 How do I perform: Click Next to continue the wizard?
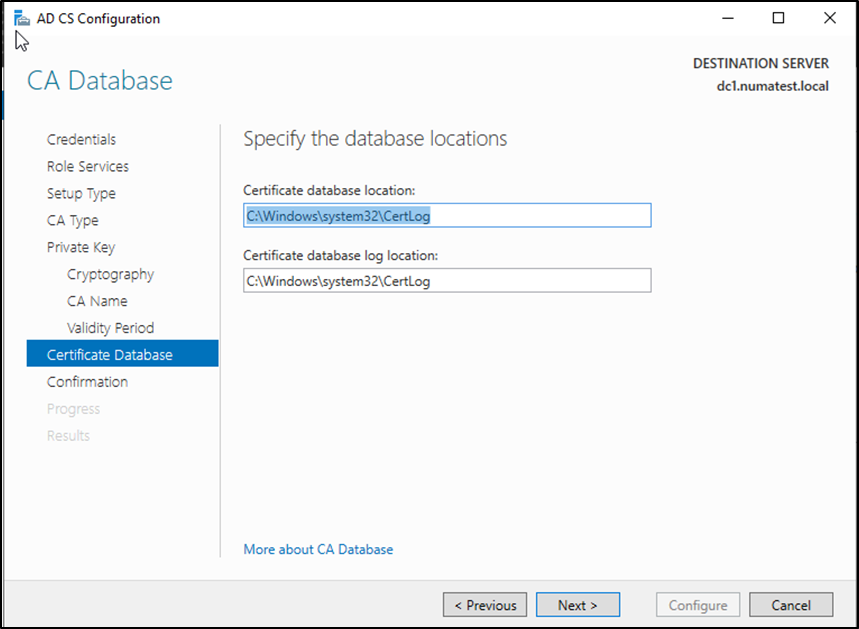pos(577,605)
